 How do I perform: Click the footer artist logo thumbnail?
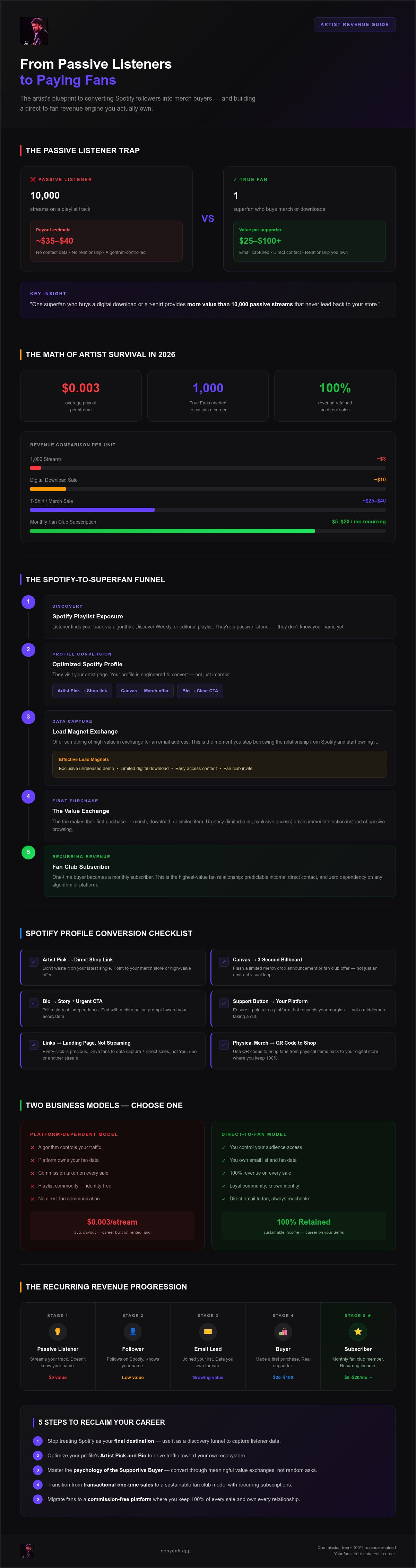[27, 1550]
